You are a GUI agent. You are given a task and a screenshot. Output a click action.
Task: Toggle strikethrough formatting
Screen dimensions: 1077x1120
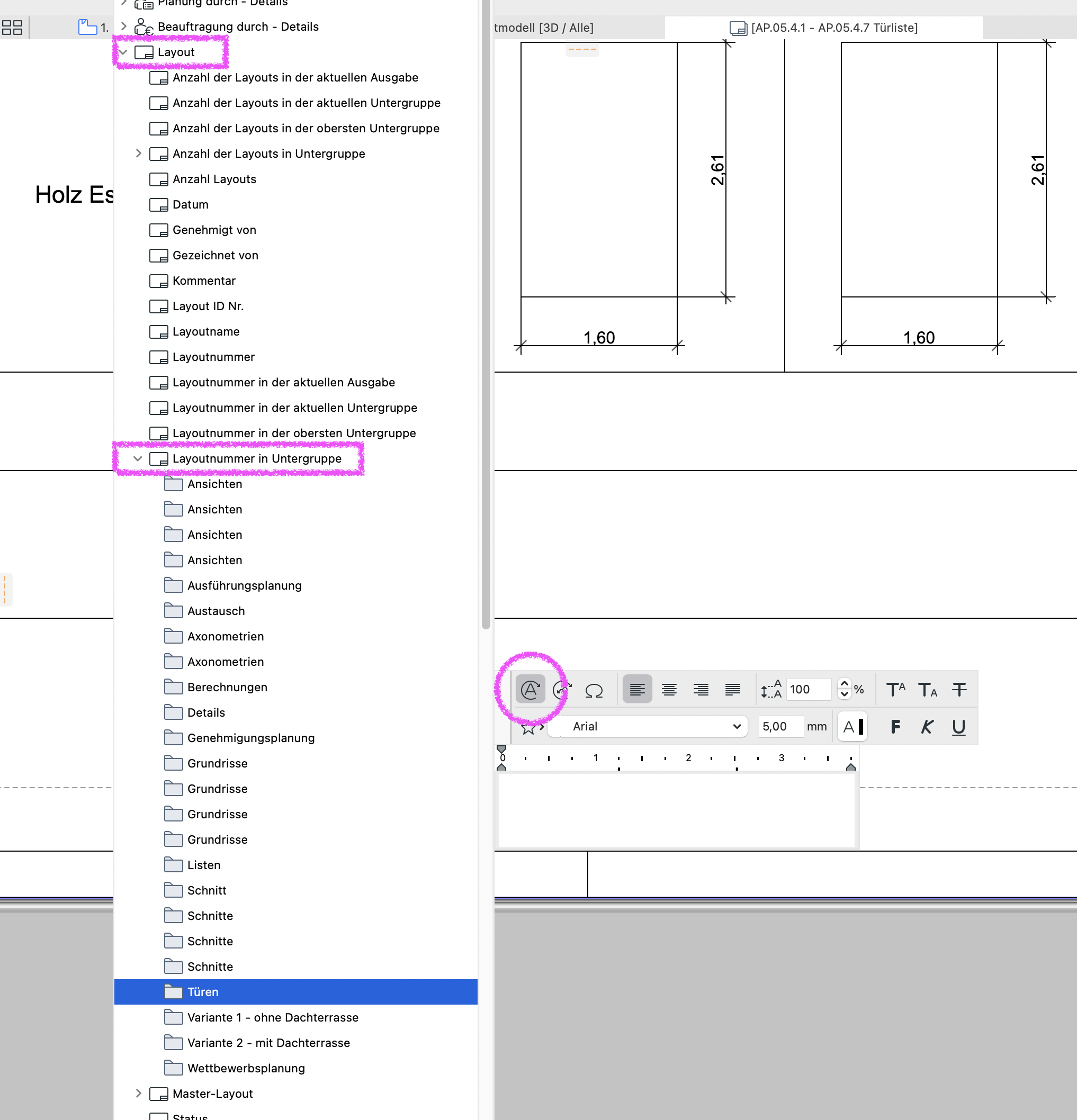[x=959, y=690]
